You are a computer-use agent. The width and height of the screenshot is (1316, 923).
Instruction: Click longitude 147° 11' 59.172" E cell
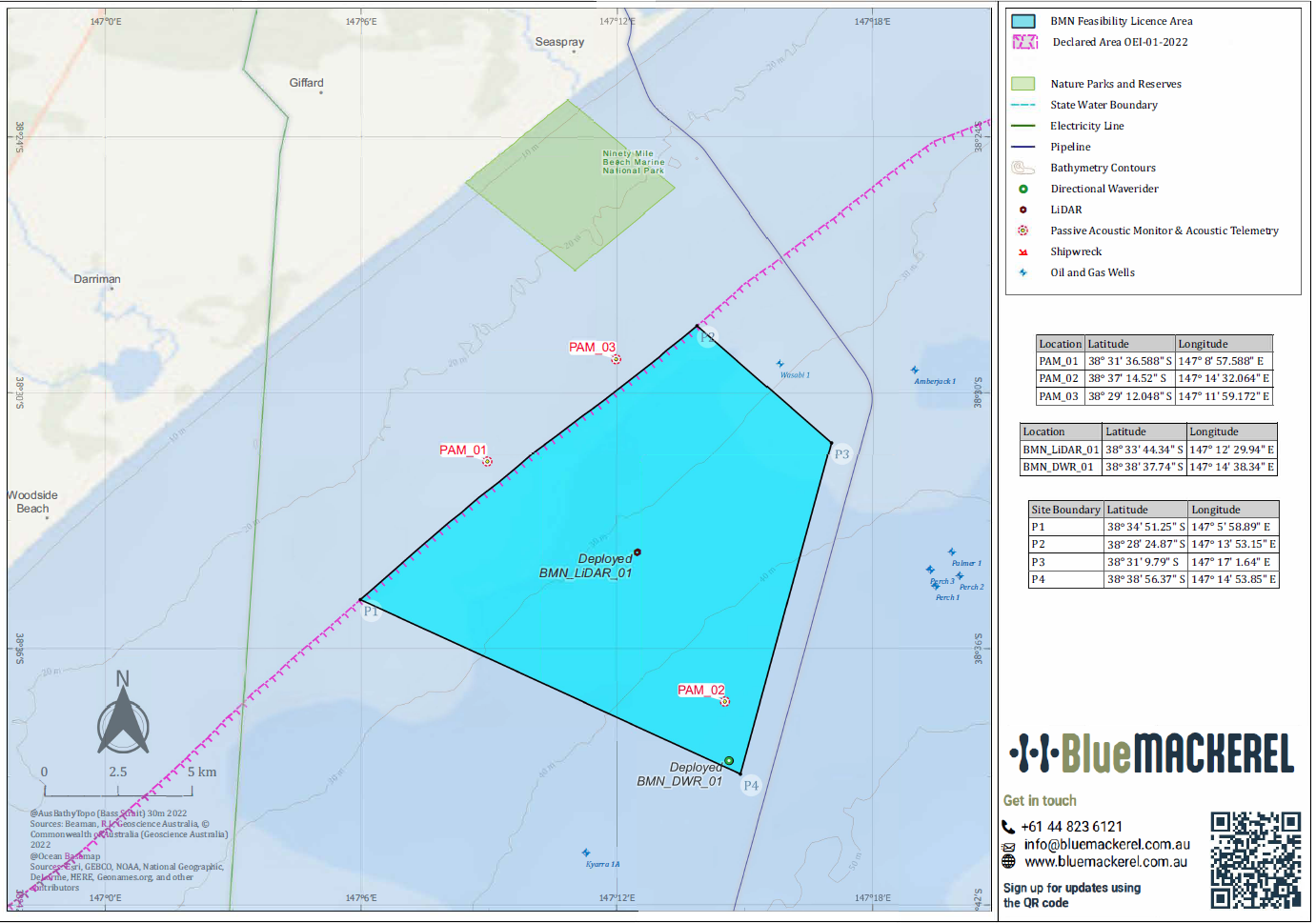click(1225, 396)
